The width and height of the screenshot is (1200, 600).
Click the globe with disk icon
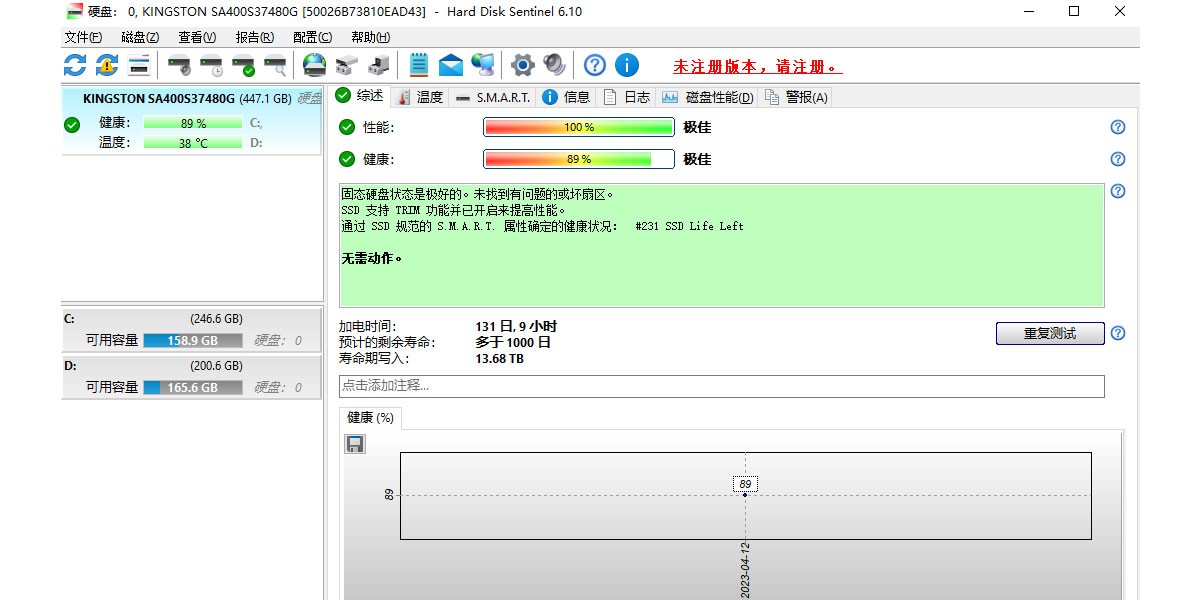point(314,66)
